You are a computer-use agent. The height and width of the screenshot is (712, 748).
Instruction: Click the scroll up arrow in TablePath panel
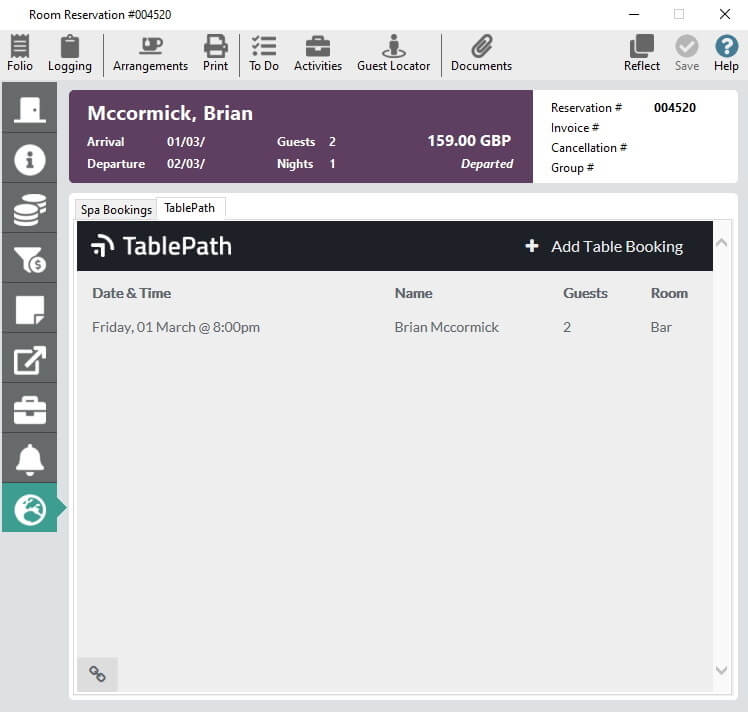click(722, 243)
